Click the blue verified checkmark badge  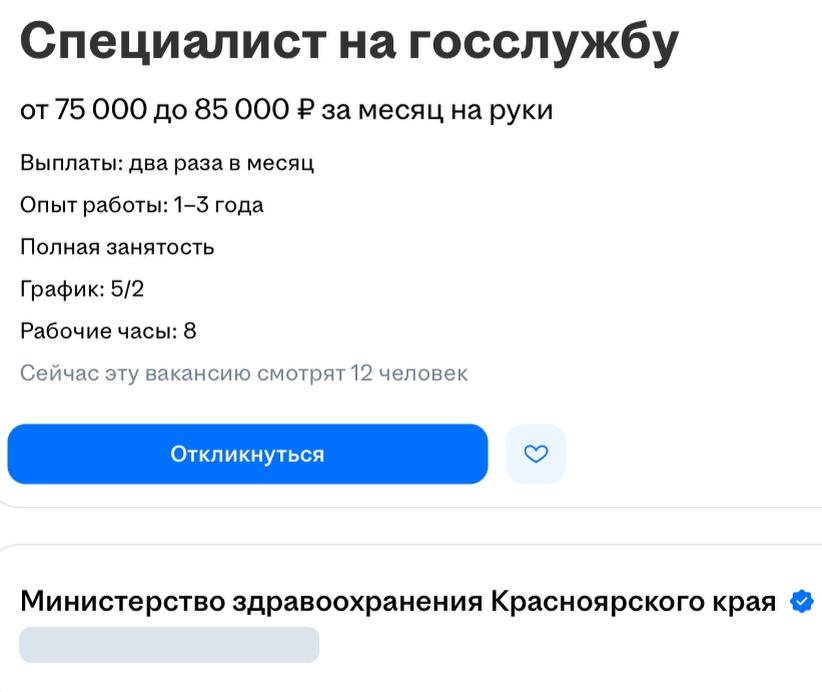[x=801, y=602]
